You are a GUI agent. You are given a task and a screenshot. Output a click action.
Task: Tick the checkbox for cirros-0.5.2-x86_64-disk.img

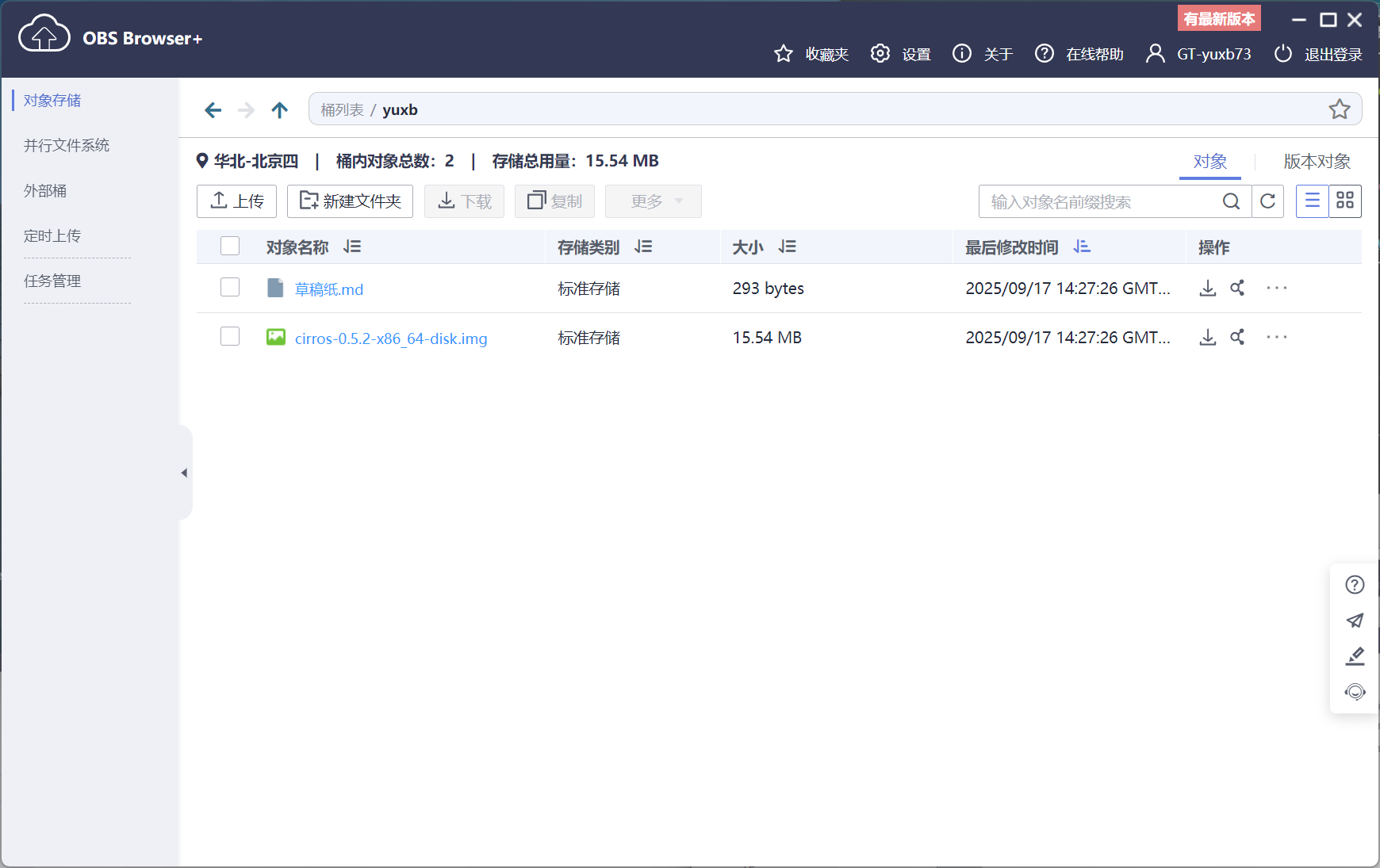point(230,336)
